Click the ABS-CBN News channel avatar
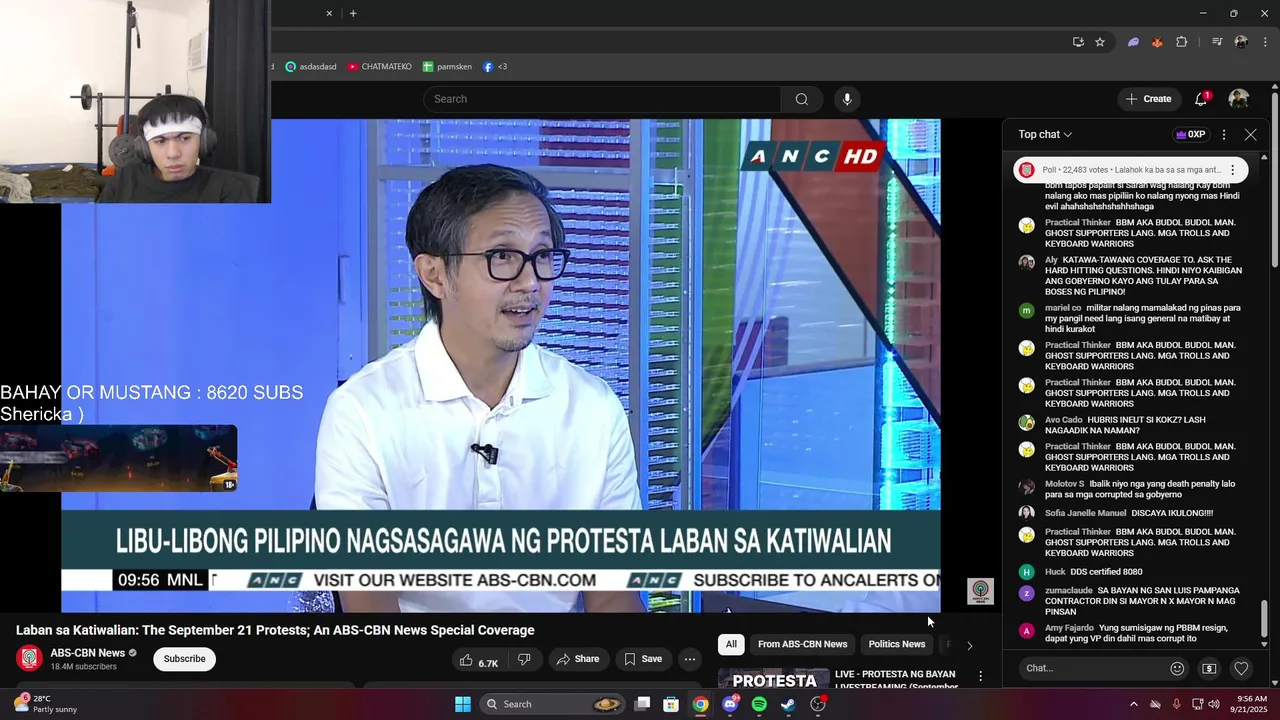The width and height of the screenshot is (1280, 720). (30, 659)
